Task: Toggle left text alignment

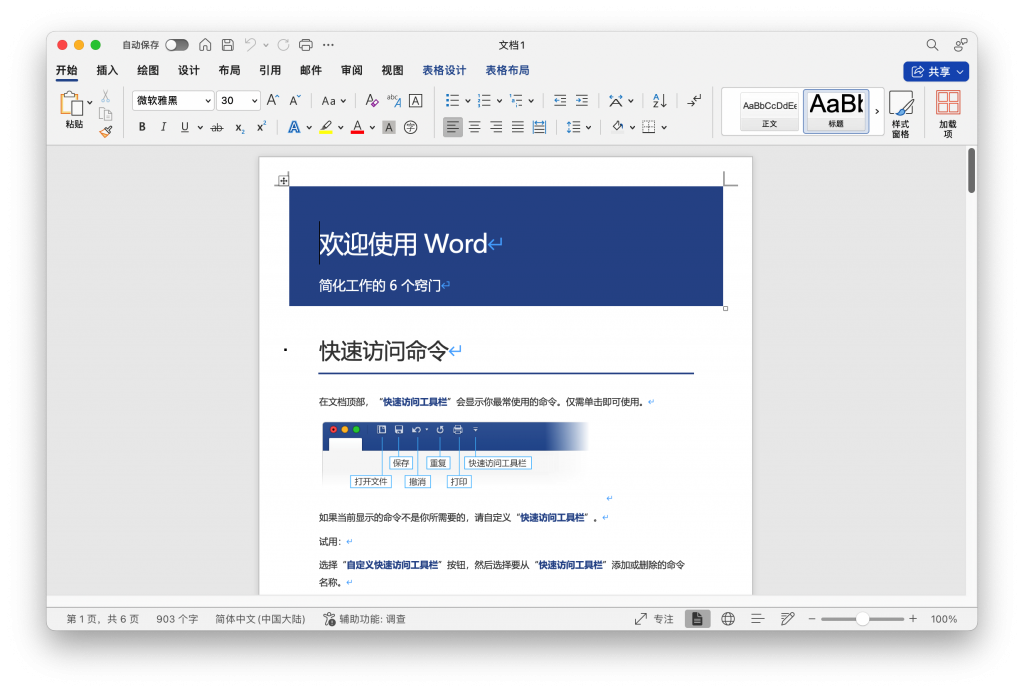Action: tap(453, 127)
